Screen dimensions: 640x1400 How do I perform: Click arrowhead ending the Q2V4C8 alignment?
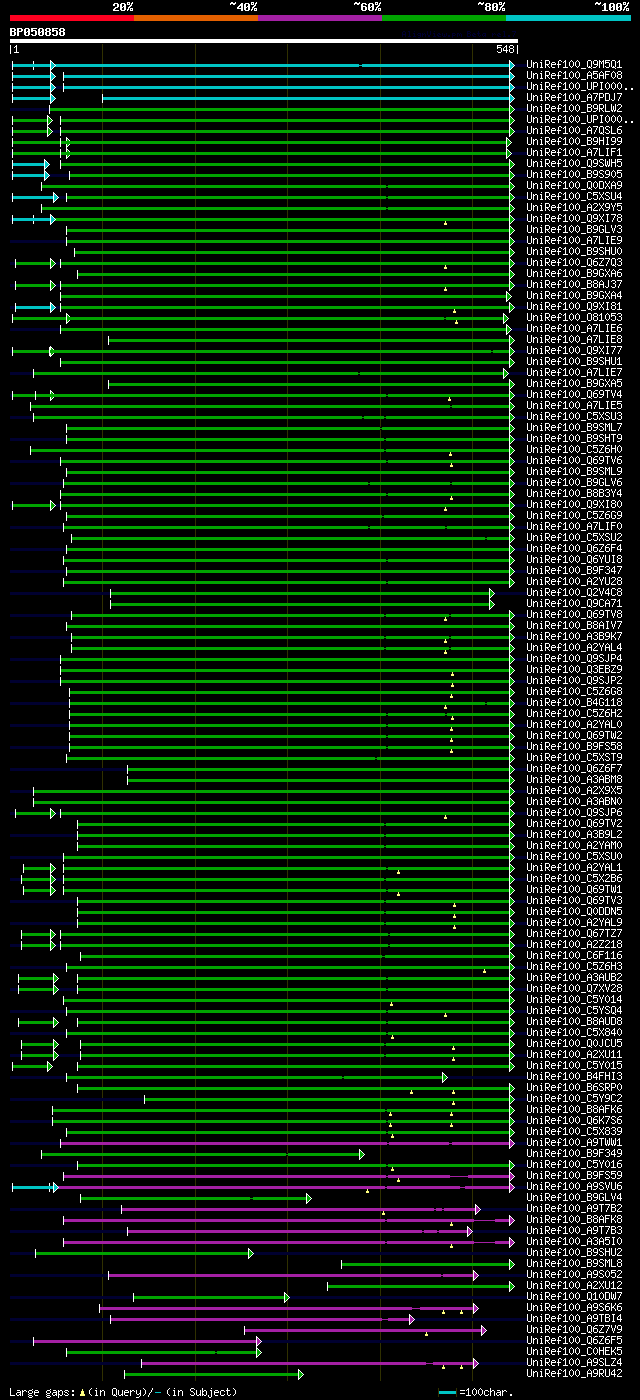[x=492, y=593]
